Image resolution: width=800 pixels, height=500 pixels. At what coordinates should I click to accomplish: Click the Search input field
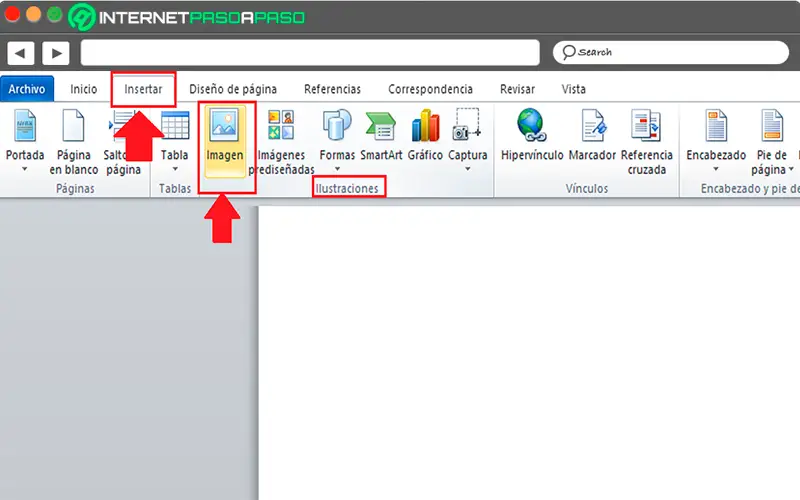pyautogui.click(x=671, y=53)
